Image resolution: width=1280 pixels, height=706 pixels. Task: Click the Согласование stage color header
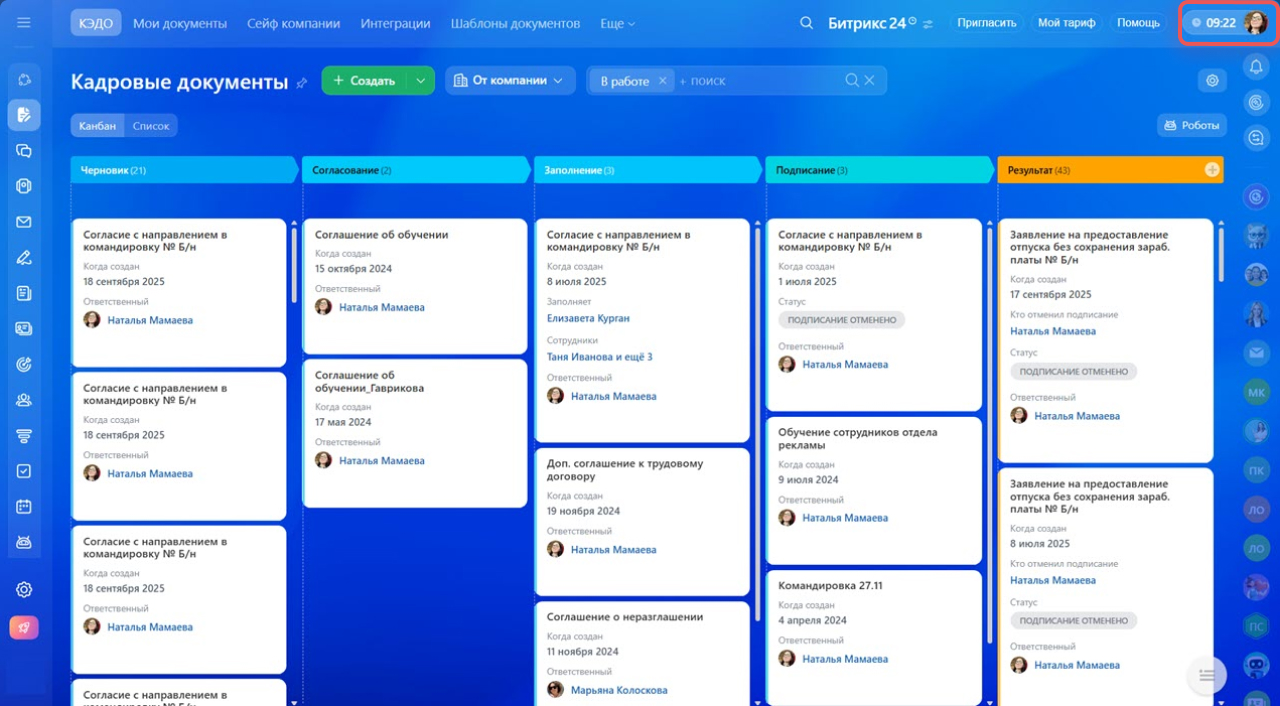coord(414,170)
